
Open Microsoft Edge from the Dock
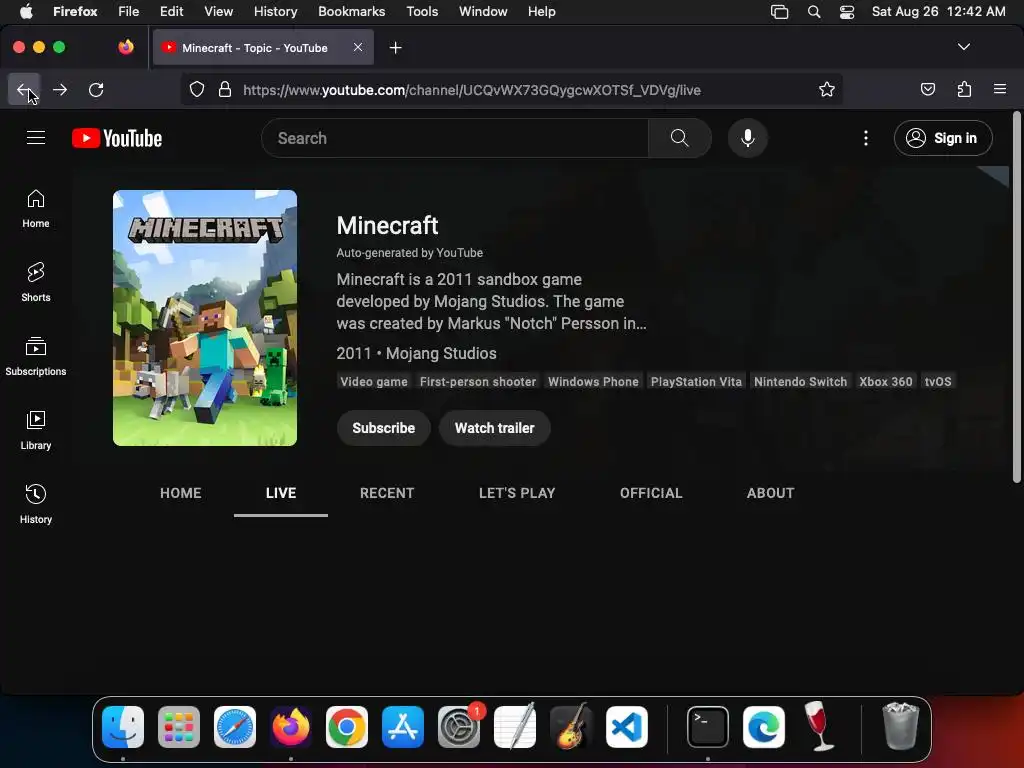click(763, 727)
